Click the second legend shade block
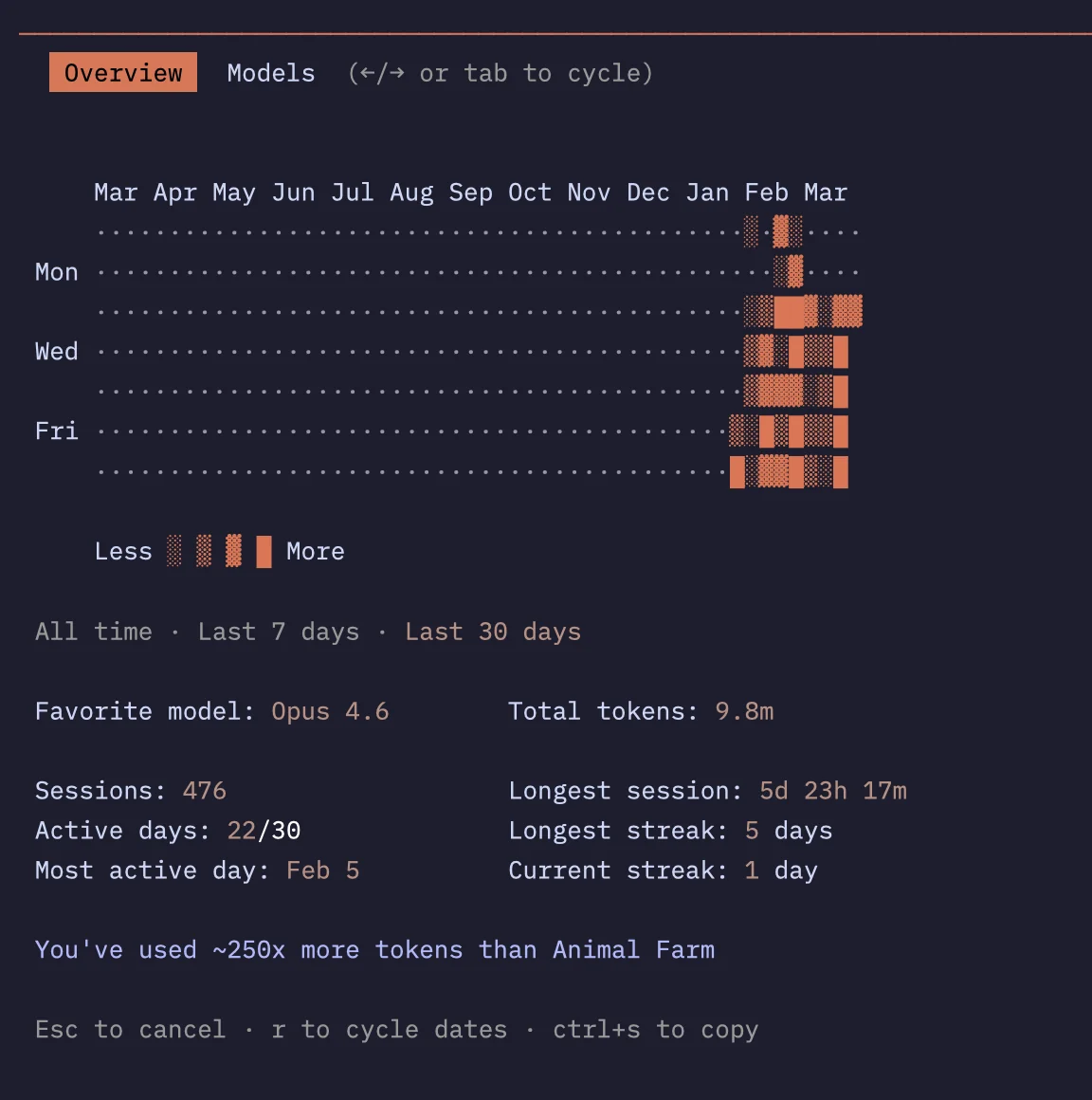 pos(204,551)
